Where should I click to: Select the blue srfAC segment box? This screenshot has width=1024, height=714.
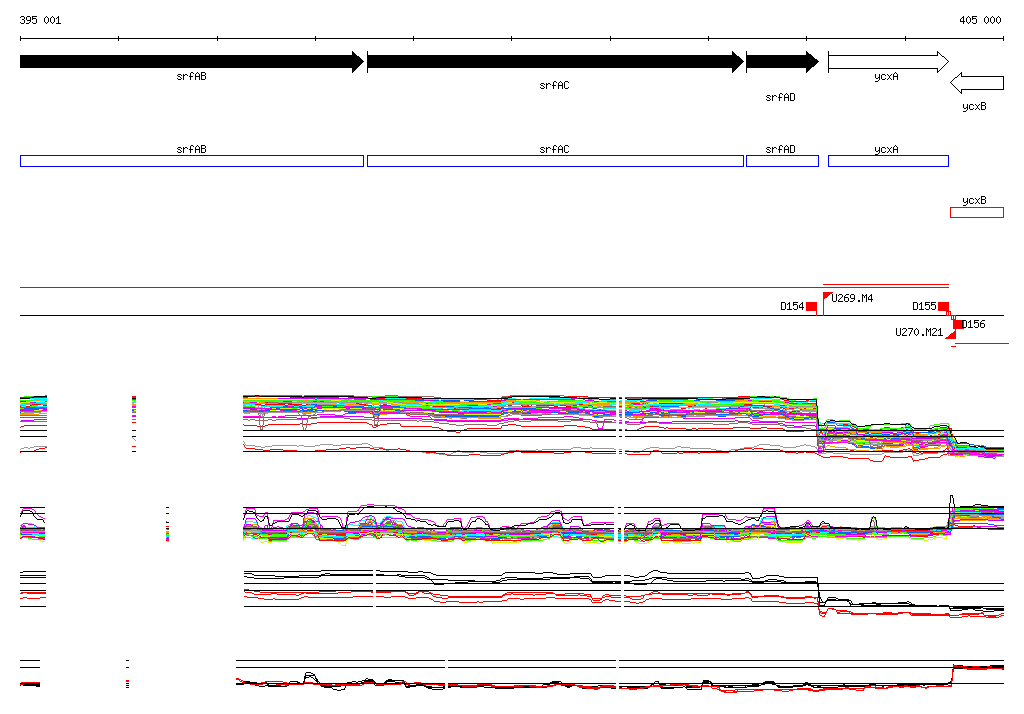556,161
